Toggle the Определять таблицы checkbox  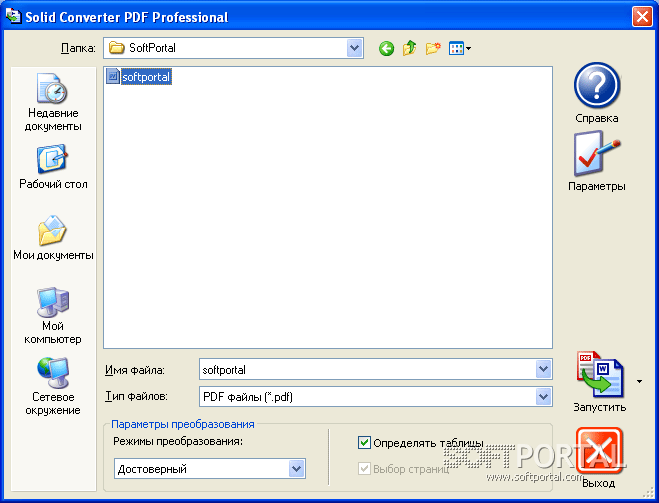point(364,442)
